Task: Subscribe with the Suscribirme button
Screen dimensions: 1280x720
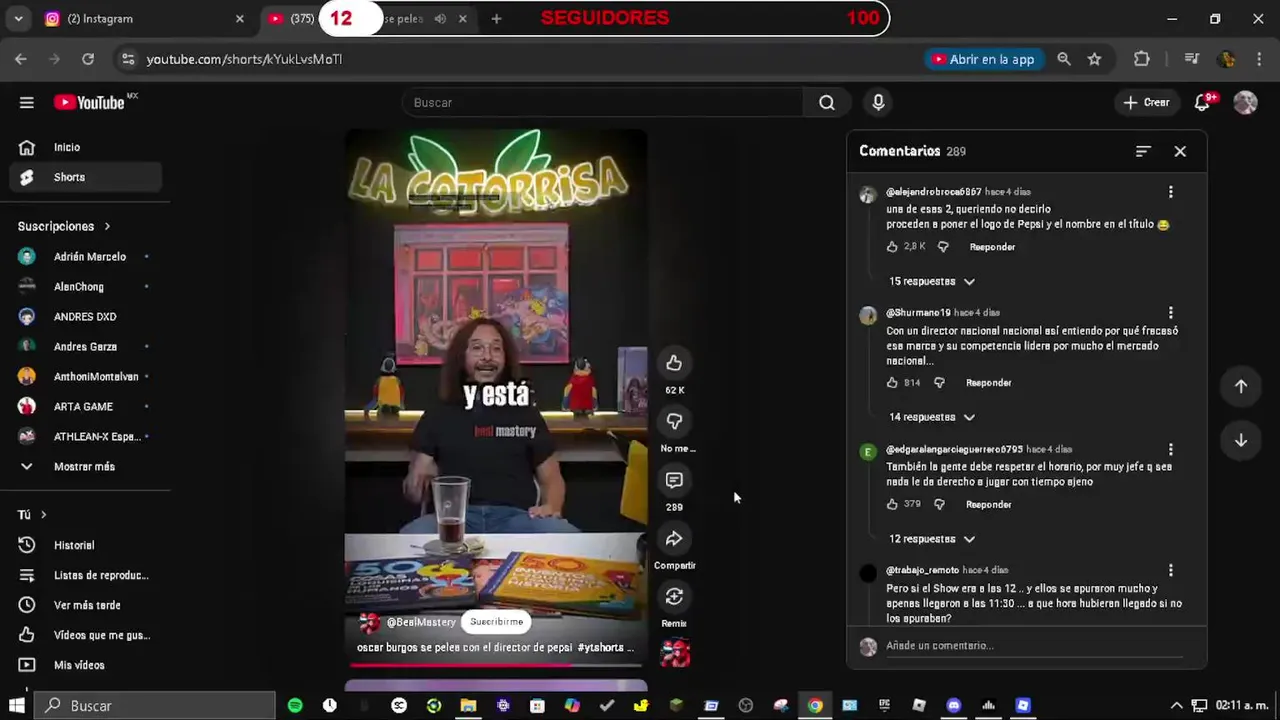Action: click(x=496, y=622)
